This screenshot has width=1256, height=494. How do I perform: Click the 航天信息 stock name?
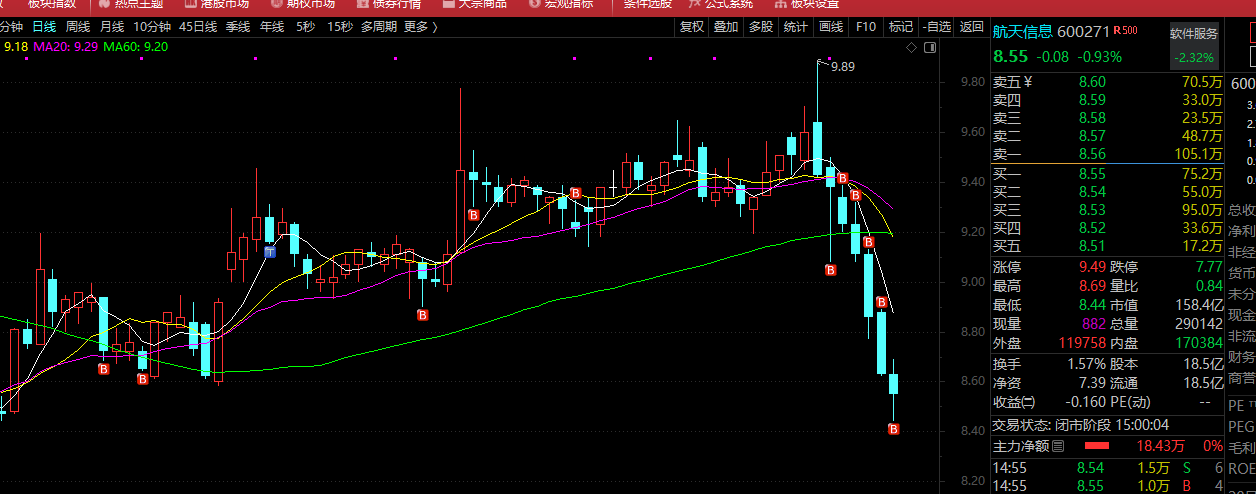point(1022,33)
